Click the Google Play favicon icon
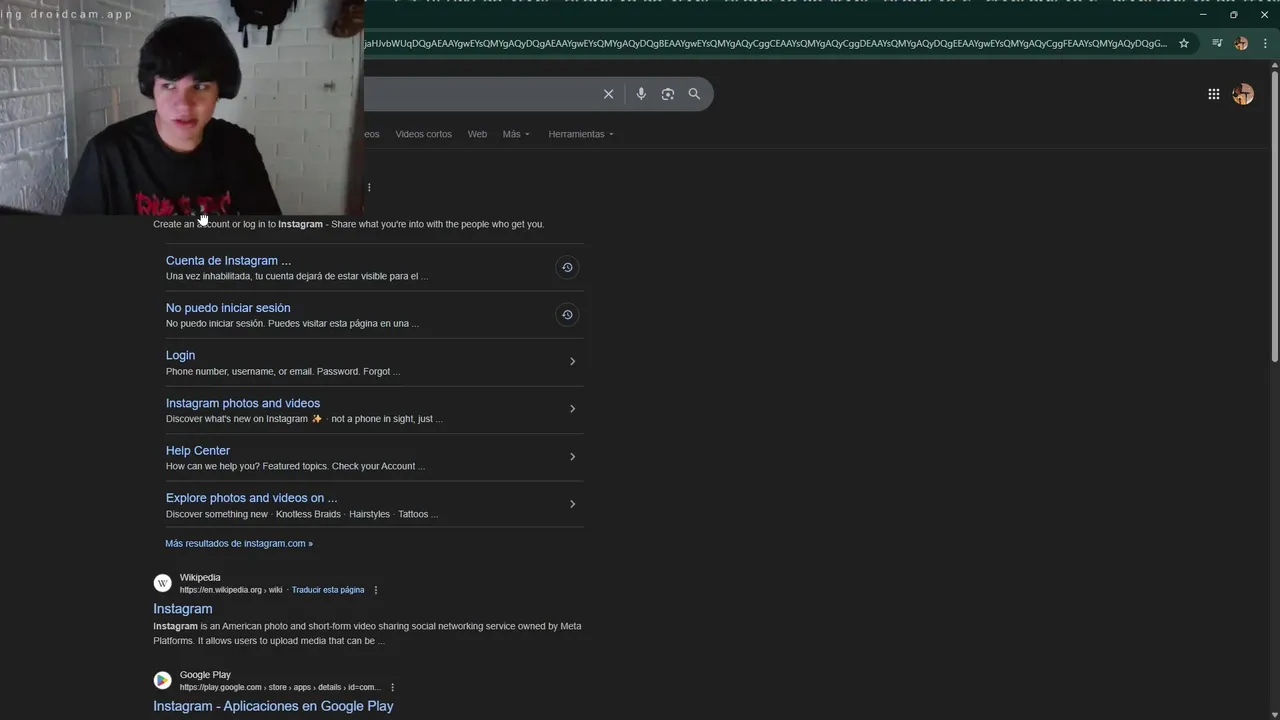Screen dimensions: 1280x720 coord(162,680)
